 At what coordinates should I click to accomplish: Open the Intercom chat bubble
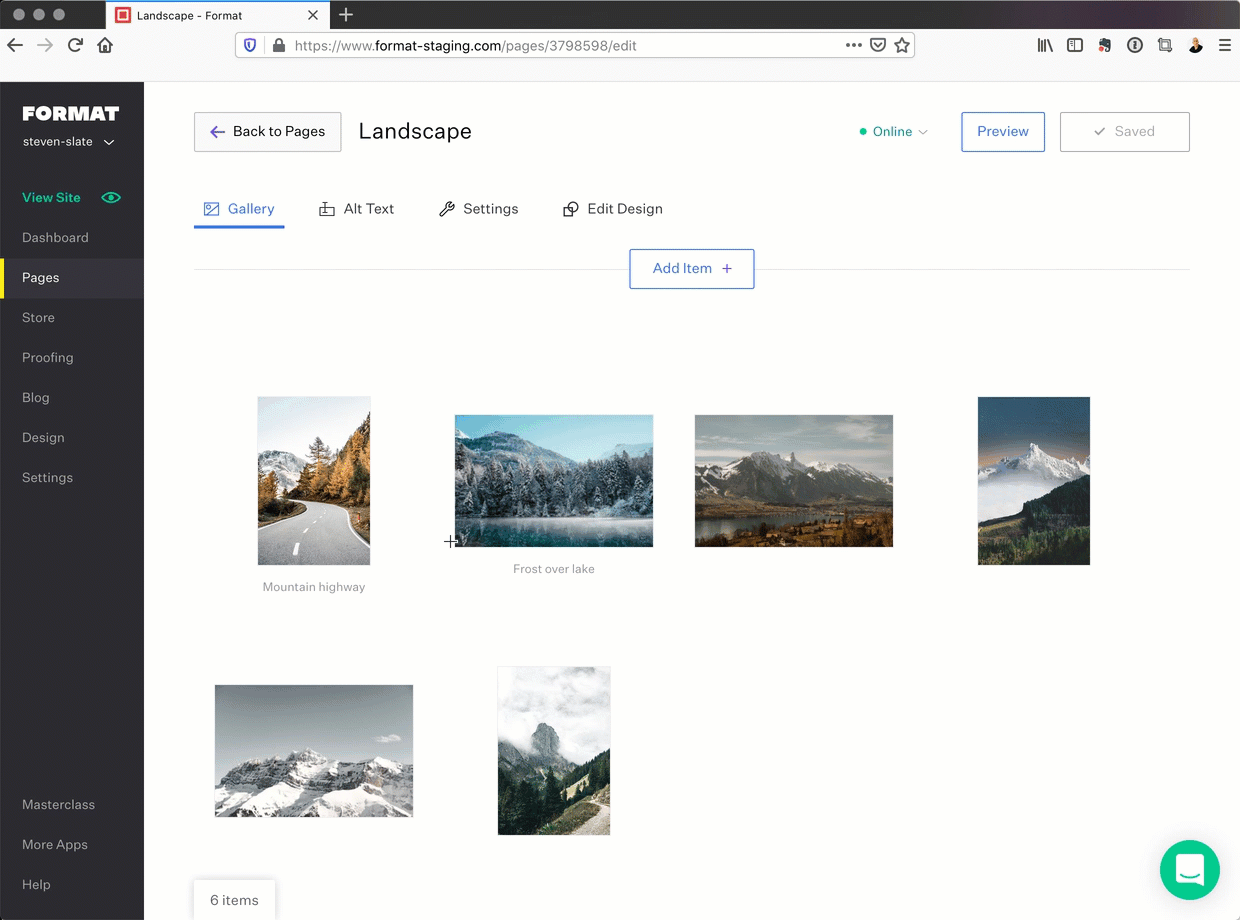[x=1190, y=870]
